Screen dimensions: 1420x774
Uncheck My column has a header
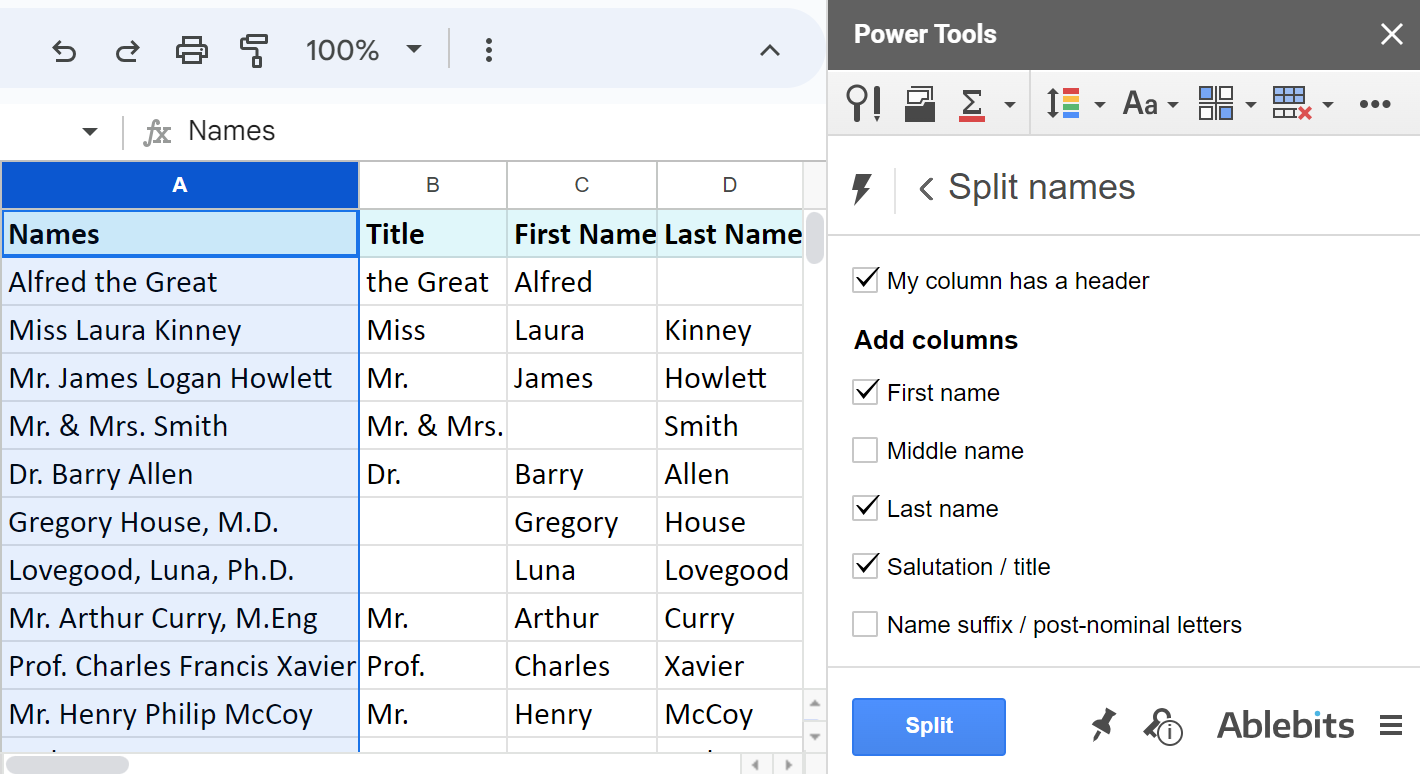[865, 280]
